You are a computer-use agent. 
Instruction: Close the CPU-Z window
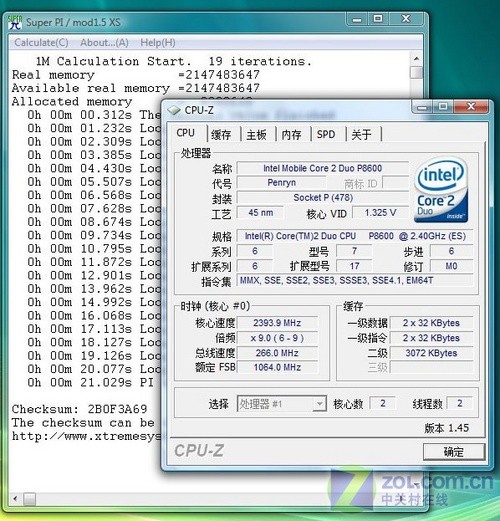(x=471, y=107)
